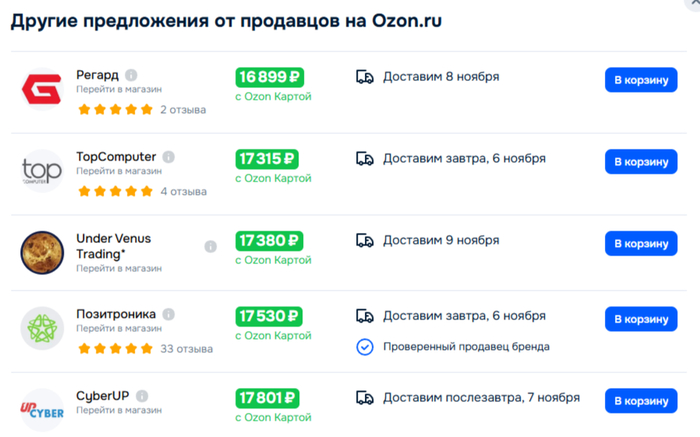Click the CyberUP seller logo

(42, 408)
